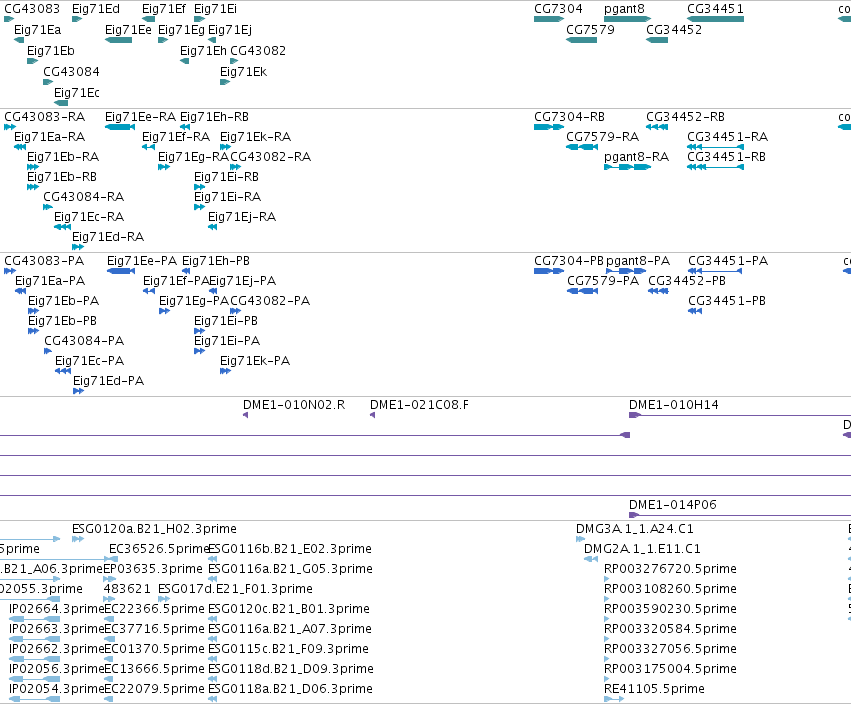Open transcript CG7579-RA label
Image resolution: width=851 pixels, height=704 pixels.
click(x=602, y=137)
